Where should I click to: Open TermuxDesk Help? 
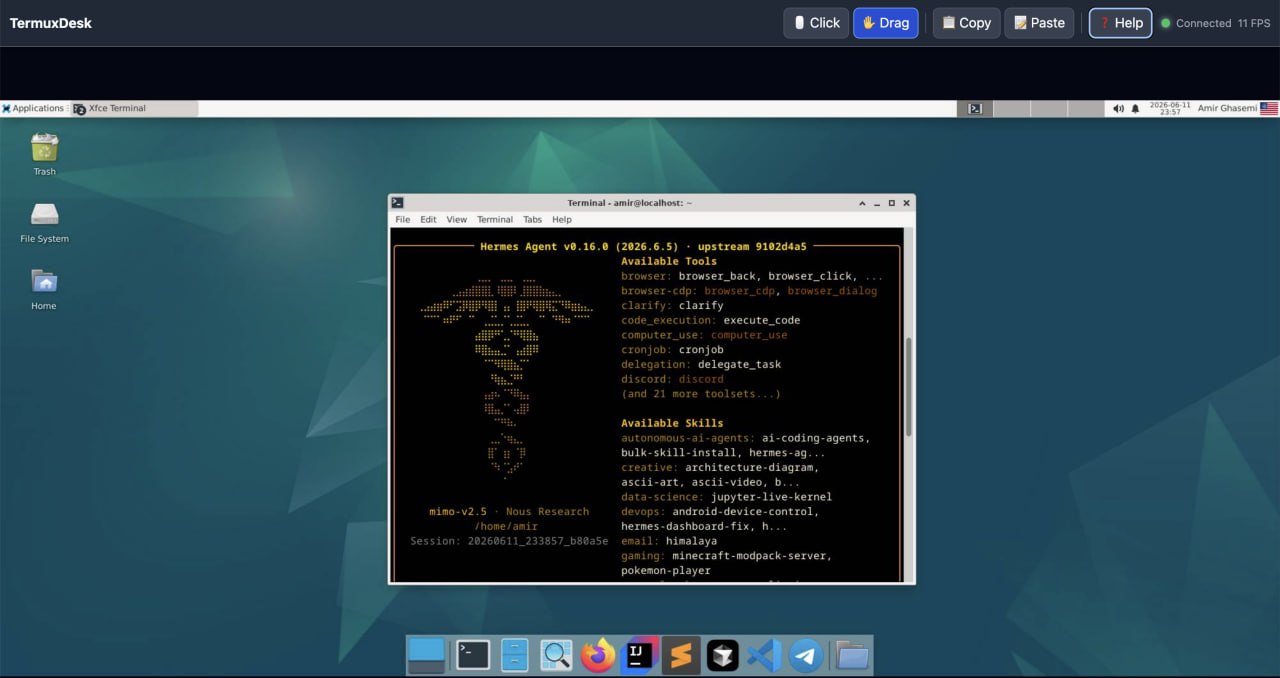1120,23
